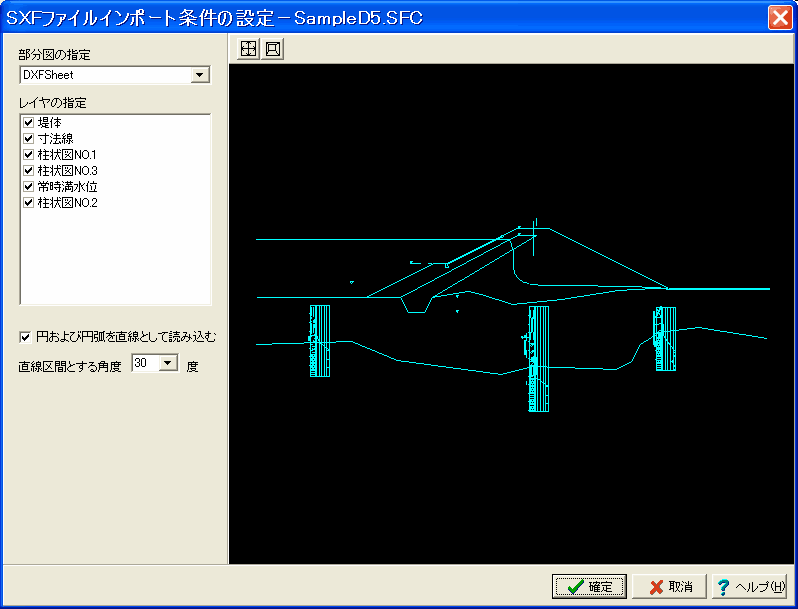Select the 柱状図NO.3 layer name text
The width and height of the screenshot is (798, 609).
(68, 170)
